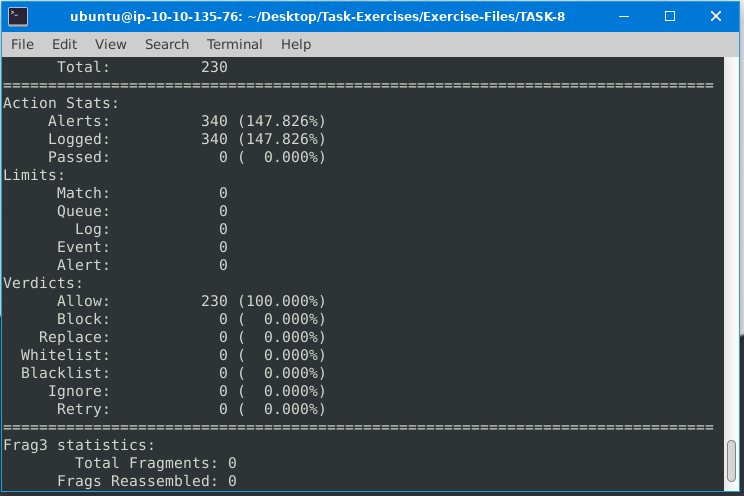Open the Help menu
This screenshot has width=744, height=496.
[x=296, y=44]
